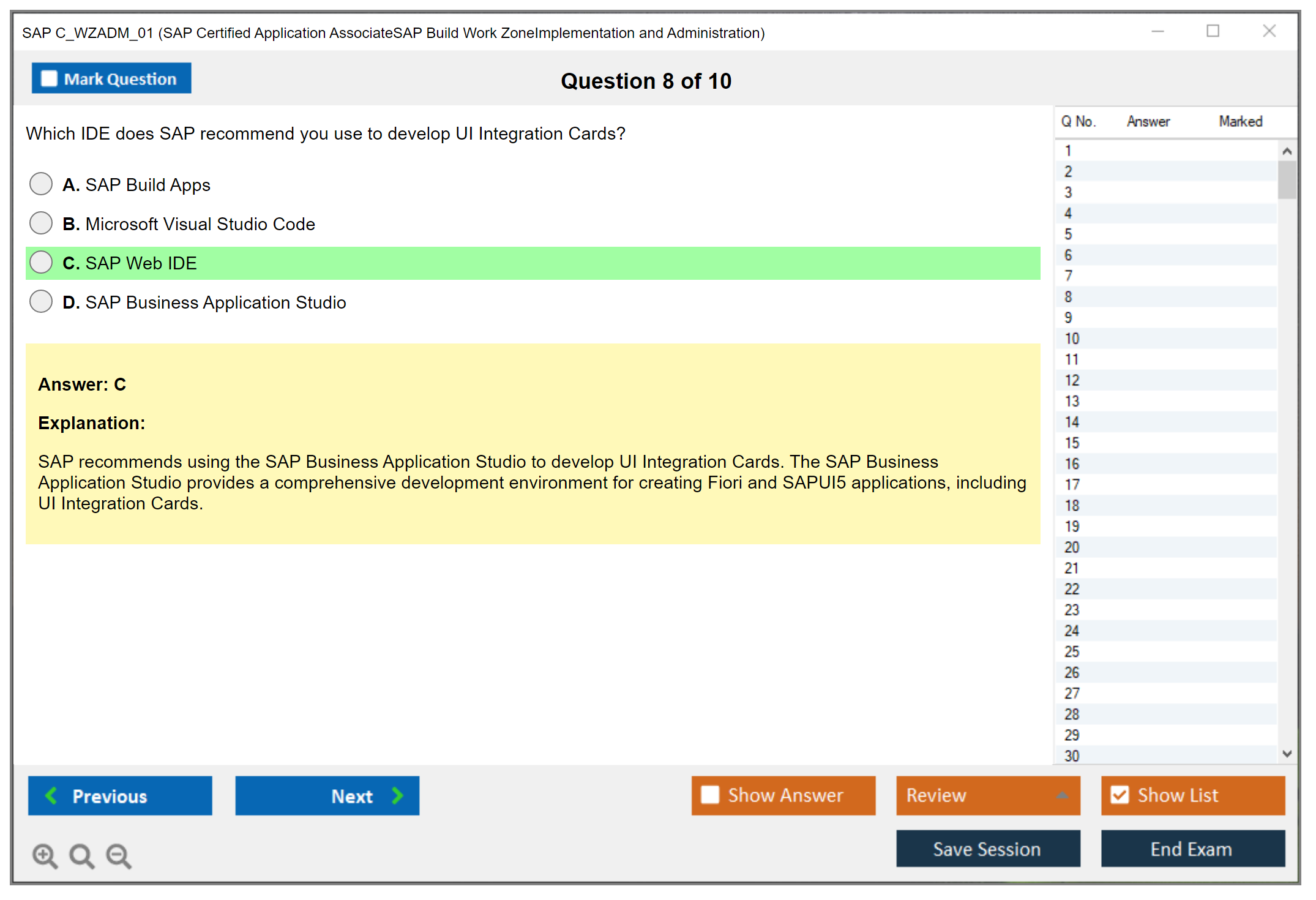Select question 21 in the list
The image size is (1316, 900).
[x=1072, y=568]
